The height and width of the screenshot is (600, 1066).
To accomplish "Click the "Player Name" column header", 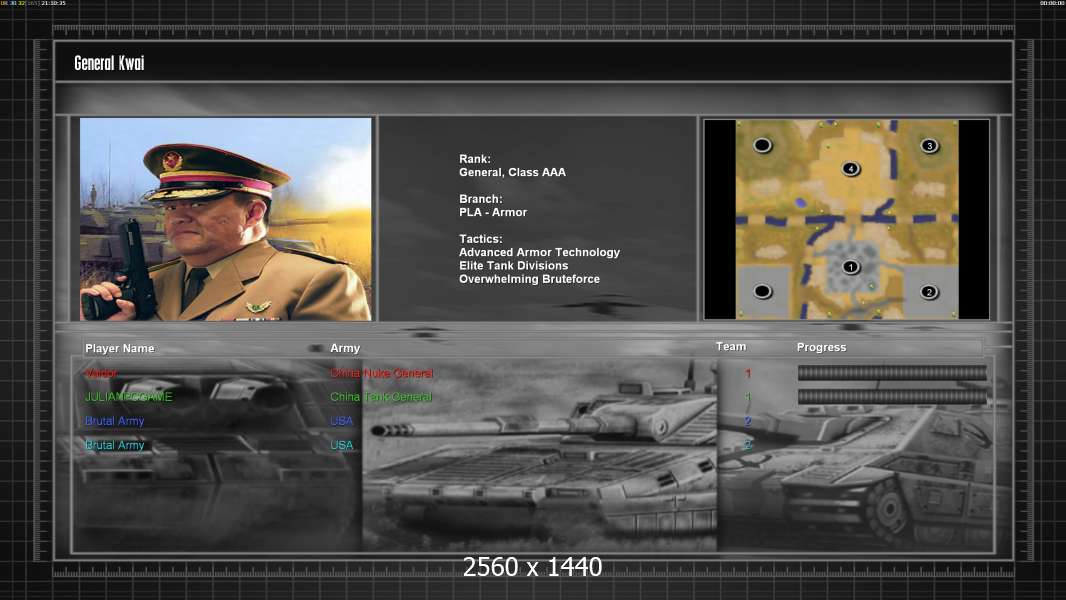I will 120,349.
